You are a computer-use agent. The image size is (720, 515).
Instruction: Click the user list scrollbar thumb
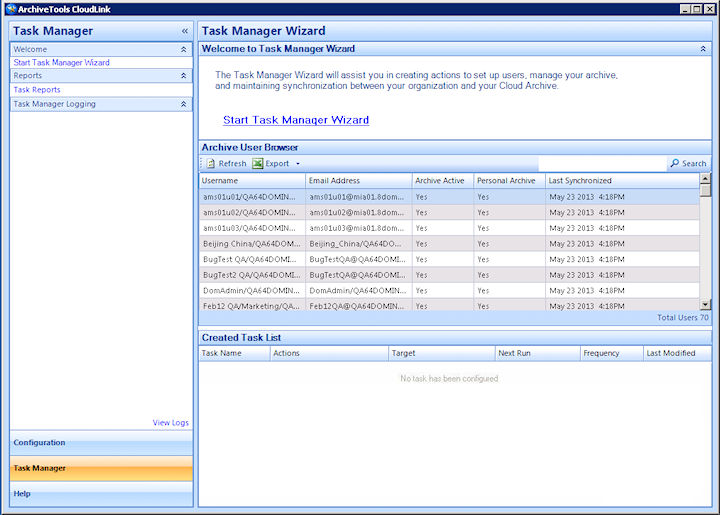tap(705, 190)
